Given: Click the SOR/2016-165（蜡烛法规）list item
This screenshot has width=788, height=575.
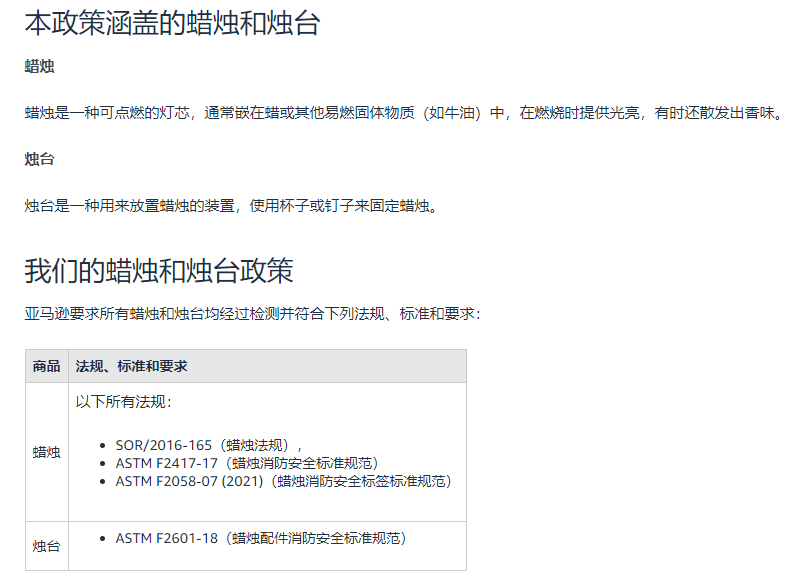Looking at the screenshot, I should pos(209,445).
